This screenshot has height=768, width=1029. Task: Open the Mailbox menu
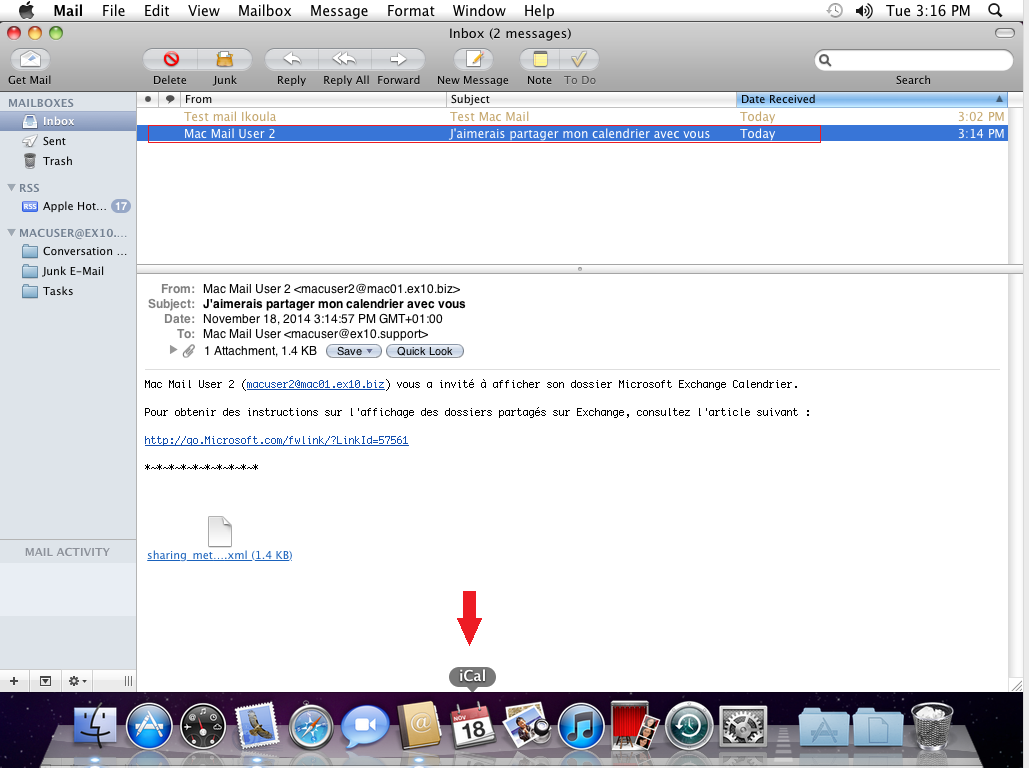264,11
